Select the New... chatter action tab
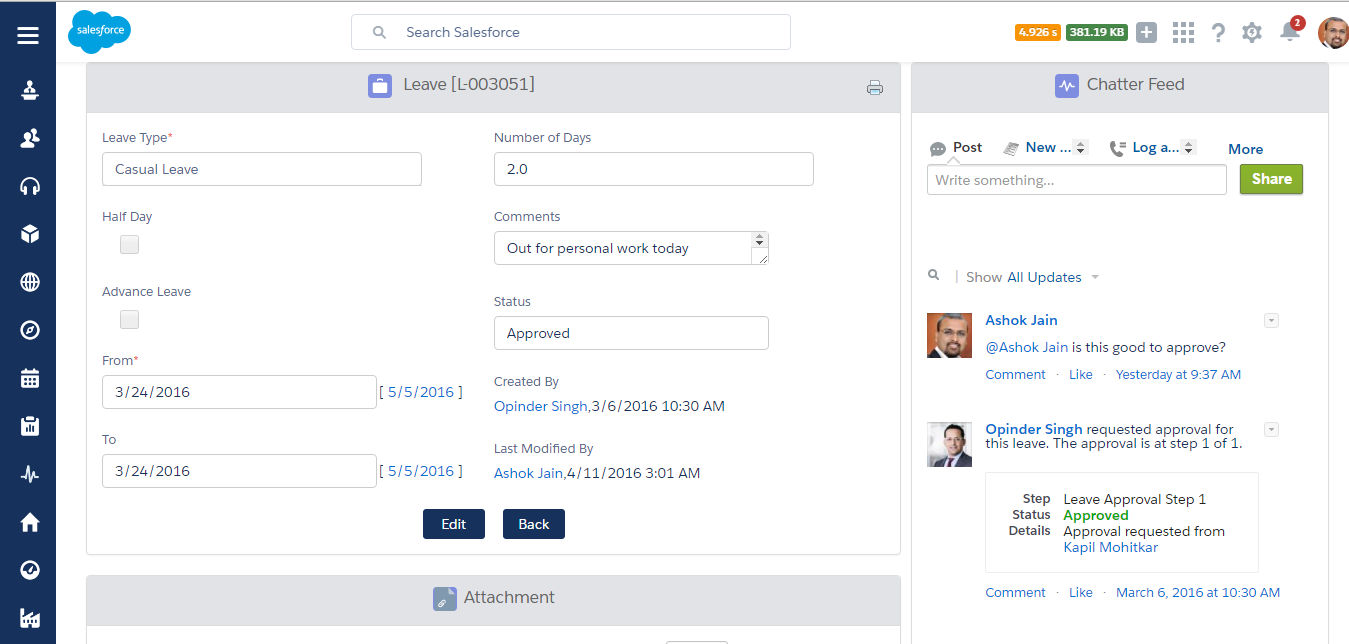The height and width of the screenshot is (644, 1349). (x=1038, y=148)
